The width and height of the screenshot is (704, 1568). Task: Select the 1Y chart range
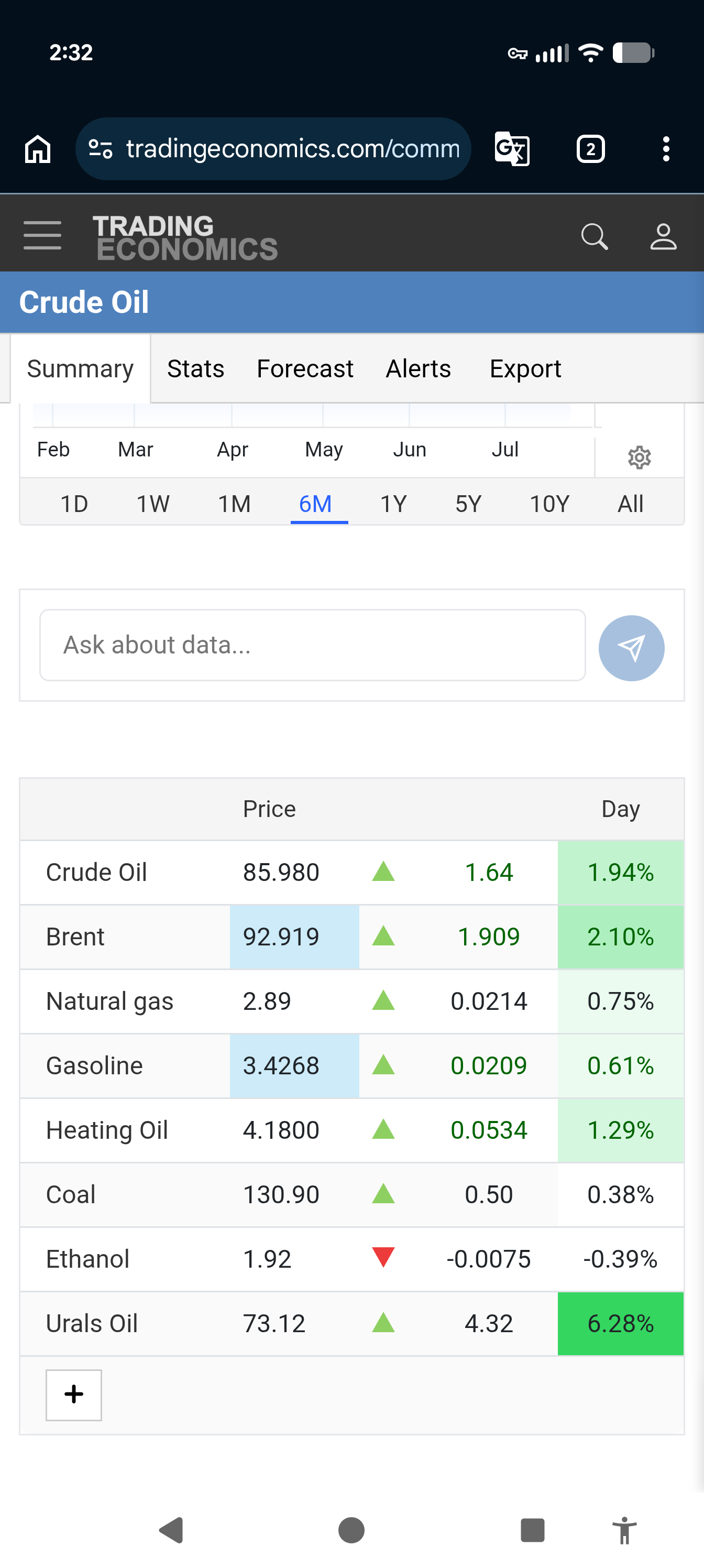click(393, 504)
